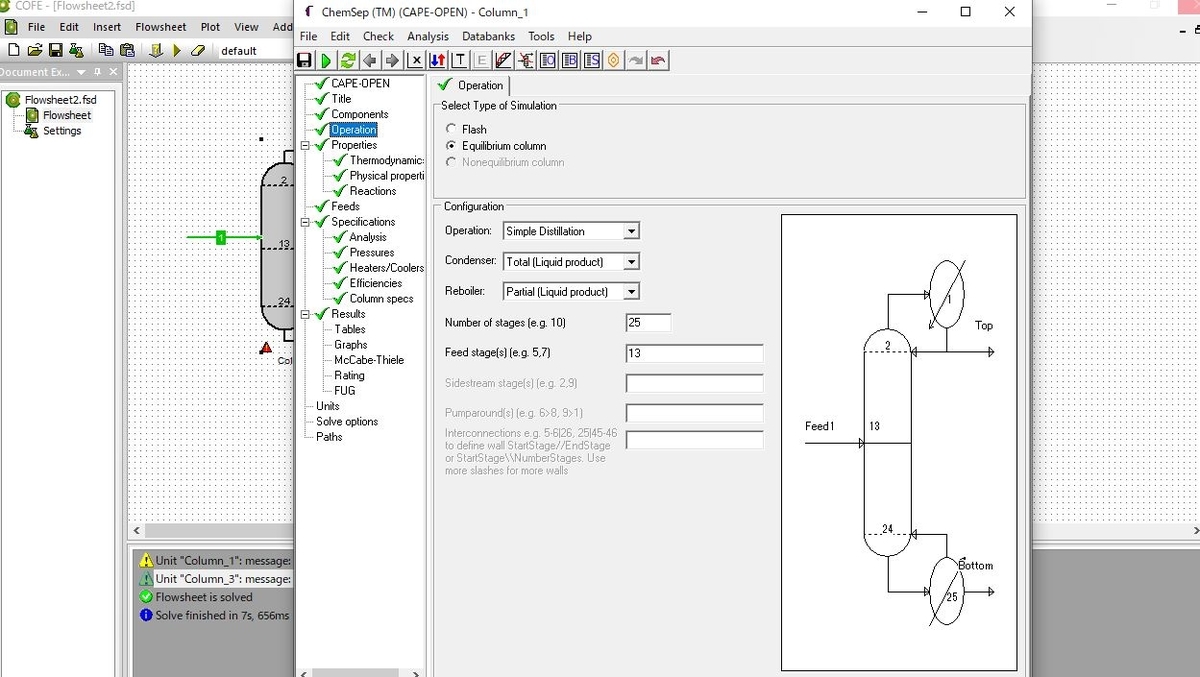This screenshot has height=677, width=1200.
Task: Select the Flash radio button
Action: coord(452,129)
